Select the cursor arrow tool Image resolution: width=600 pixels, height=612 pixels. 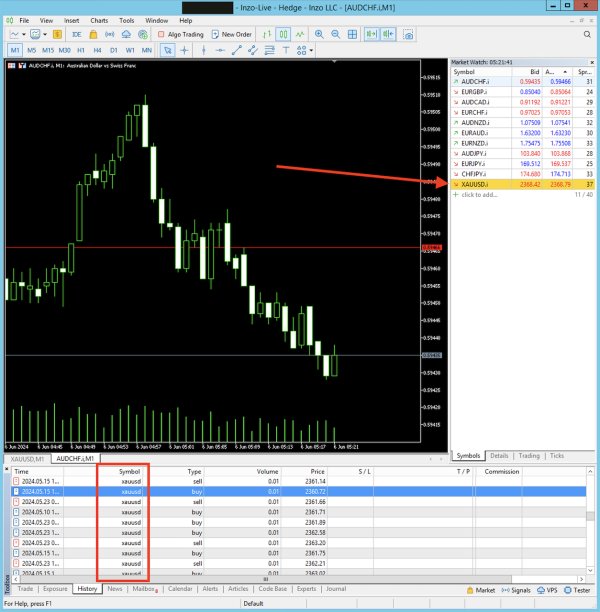168,50
